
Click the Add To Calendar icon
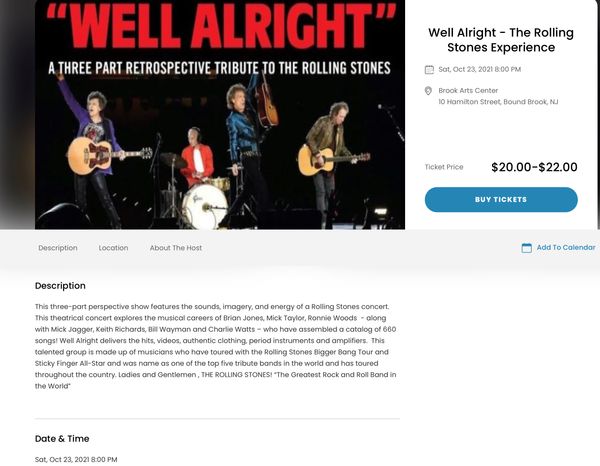tap(527, 248)
